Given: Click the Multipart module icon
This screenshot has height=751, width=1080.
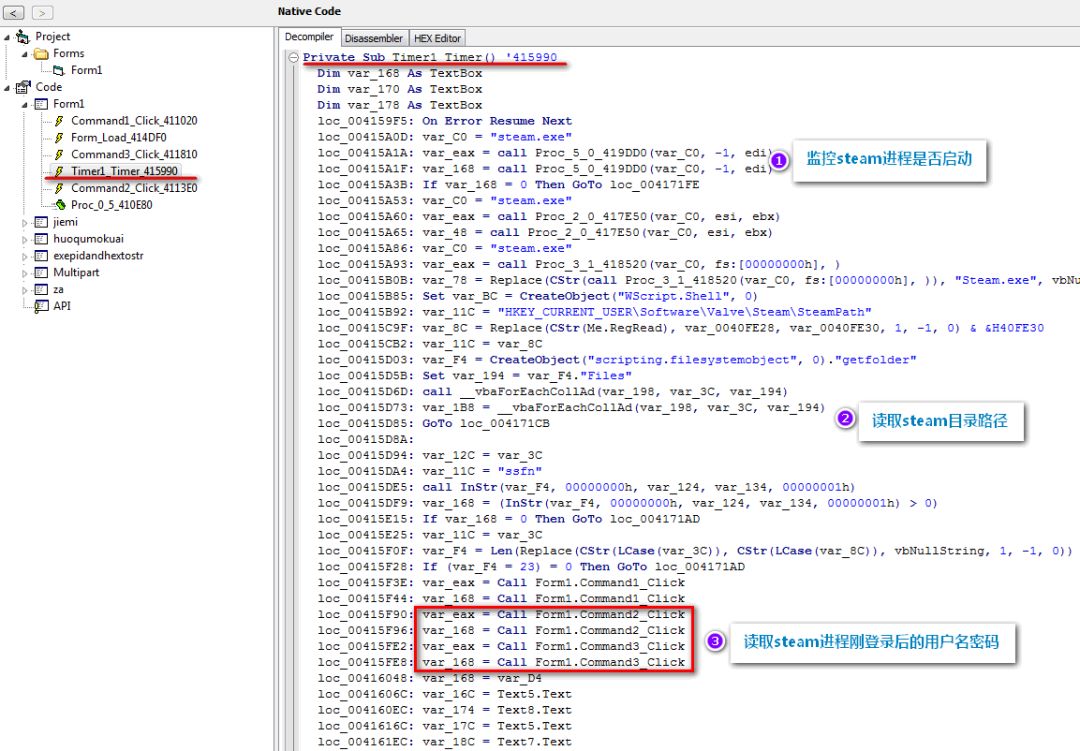Looking at the screenshot, I should point(41,272).
